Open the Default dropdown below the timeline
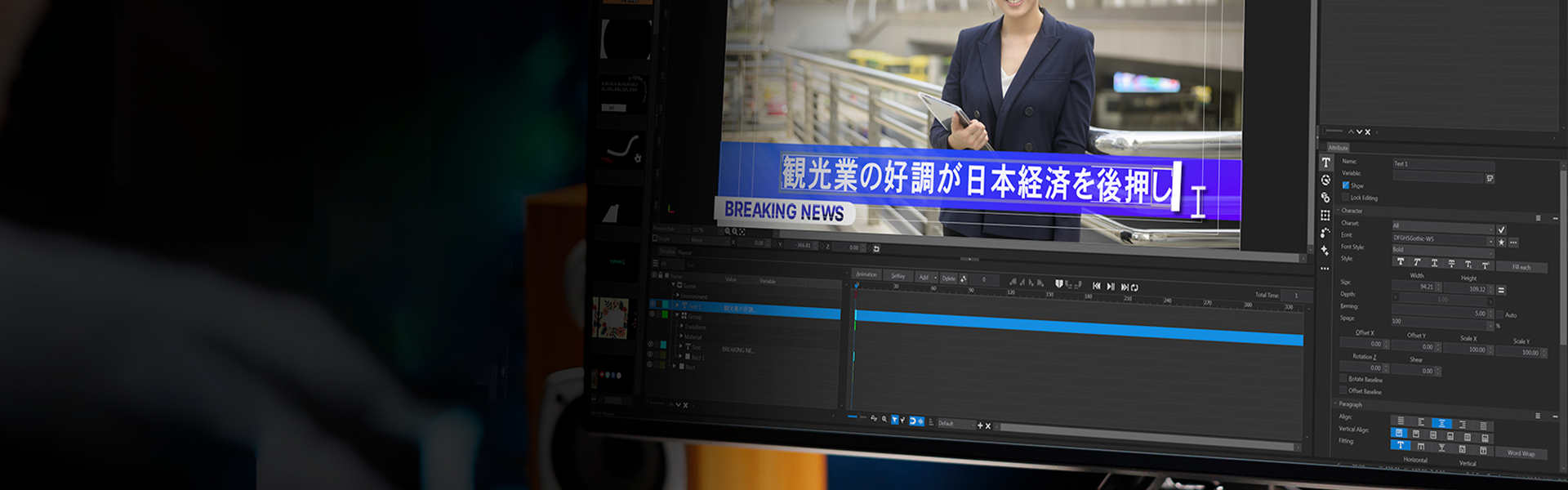The width and height of the screenshot is (1568, 490). tap(955, 424)
